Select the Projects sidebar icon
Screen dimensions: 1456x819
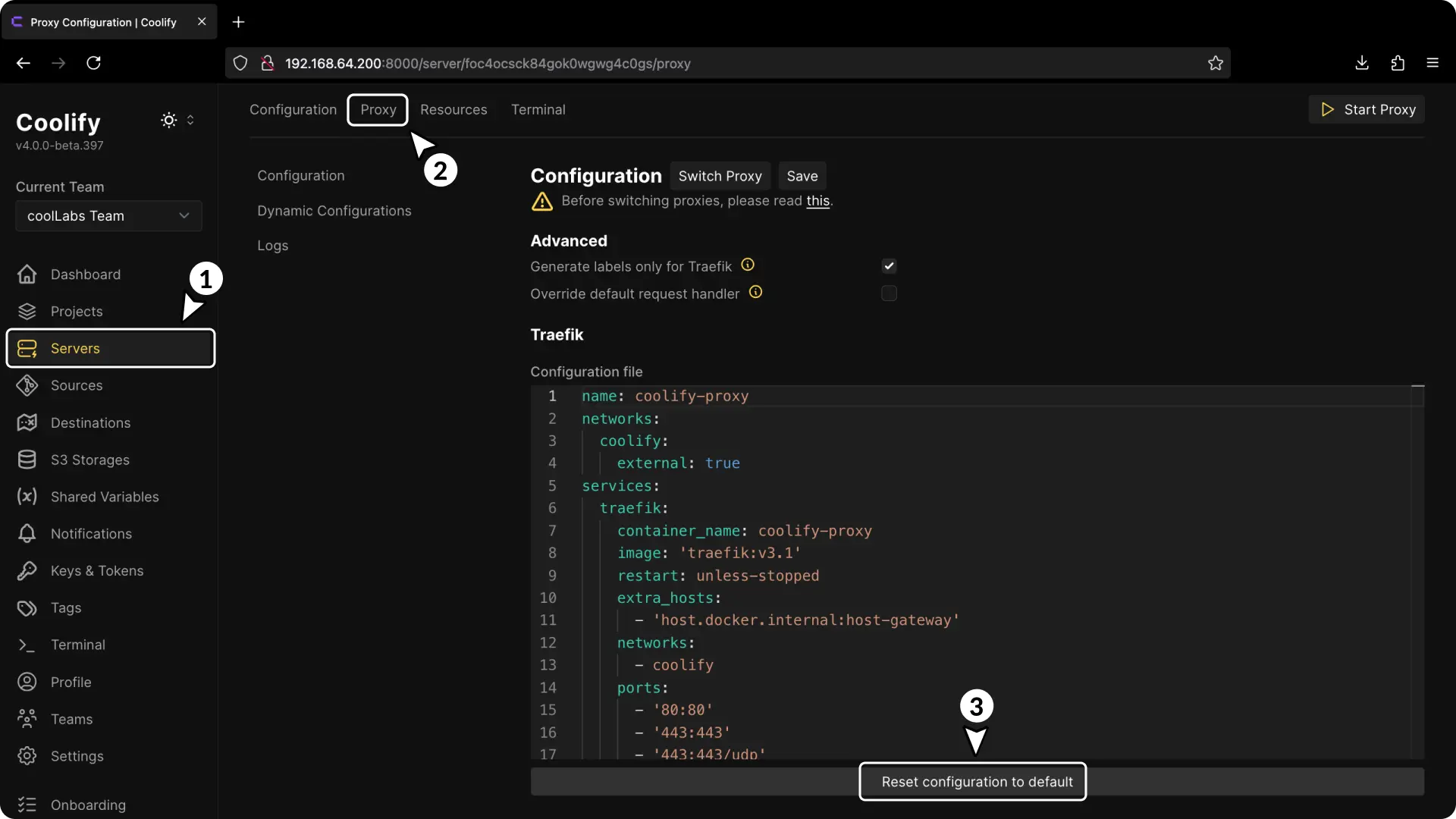[27, 311]
